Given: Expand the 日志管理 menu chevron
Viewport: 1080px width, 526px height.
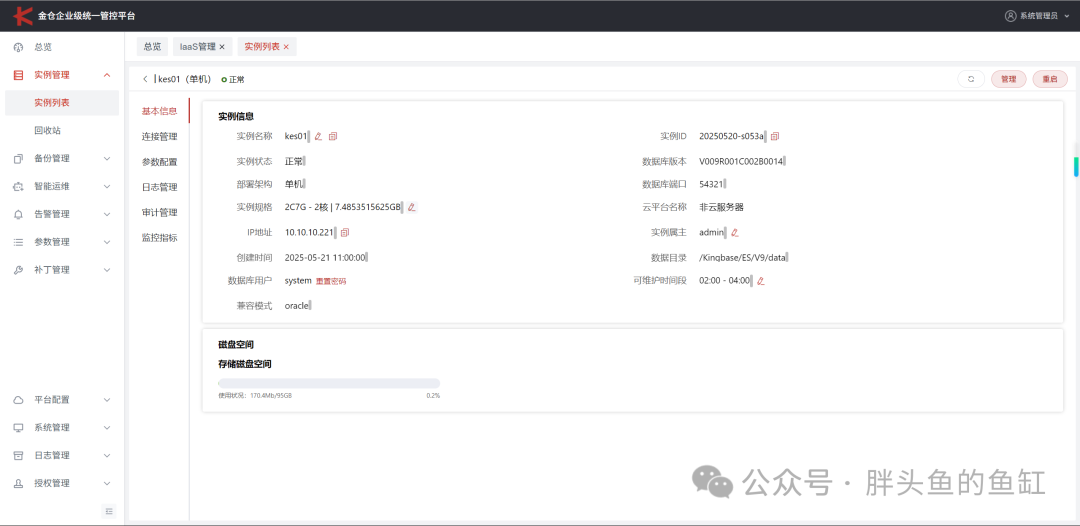Looking at the screenshot, I should tap(107, 455).
